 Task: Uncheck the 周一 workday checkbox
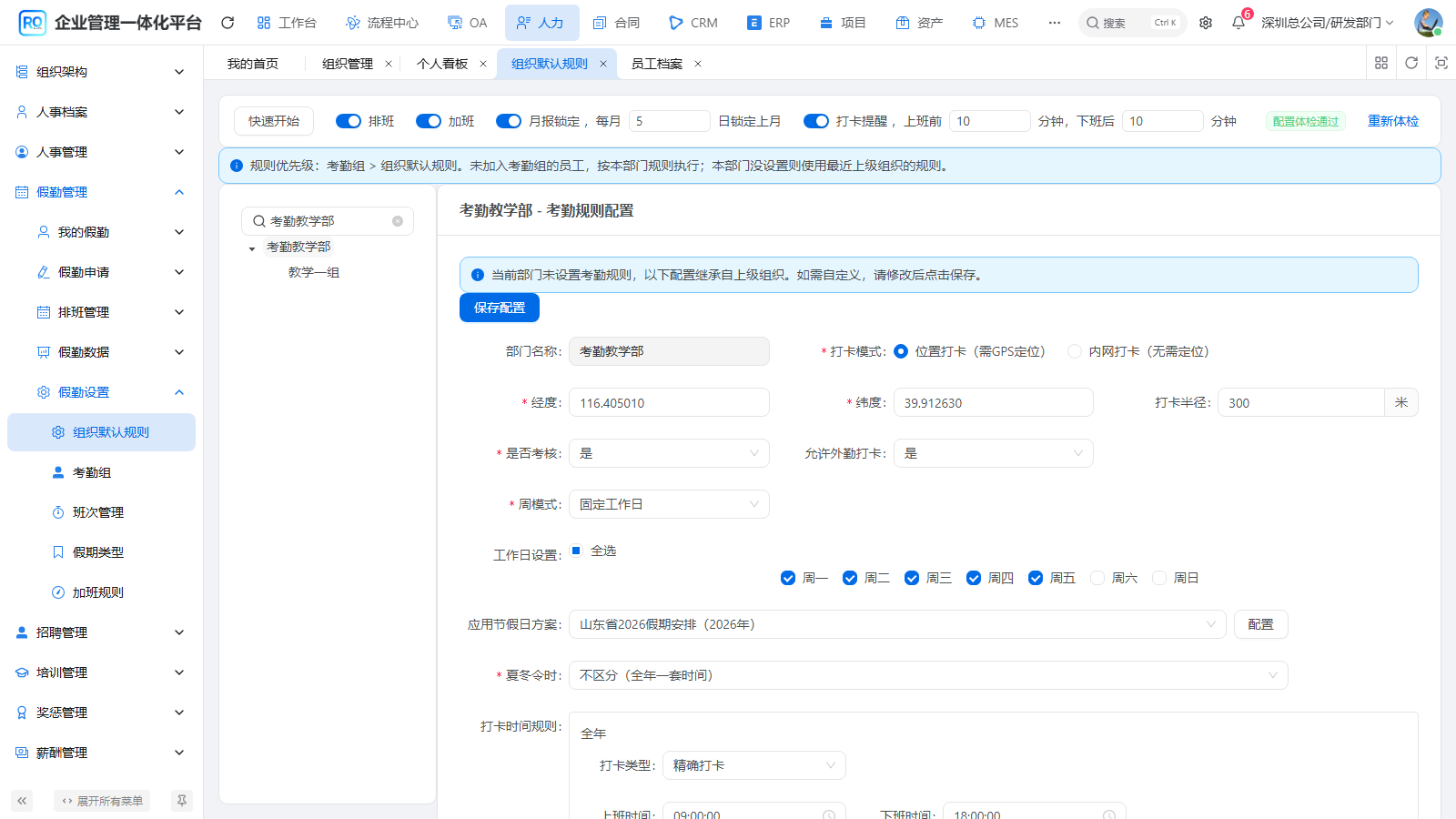coord(788,578)
